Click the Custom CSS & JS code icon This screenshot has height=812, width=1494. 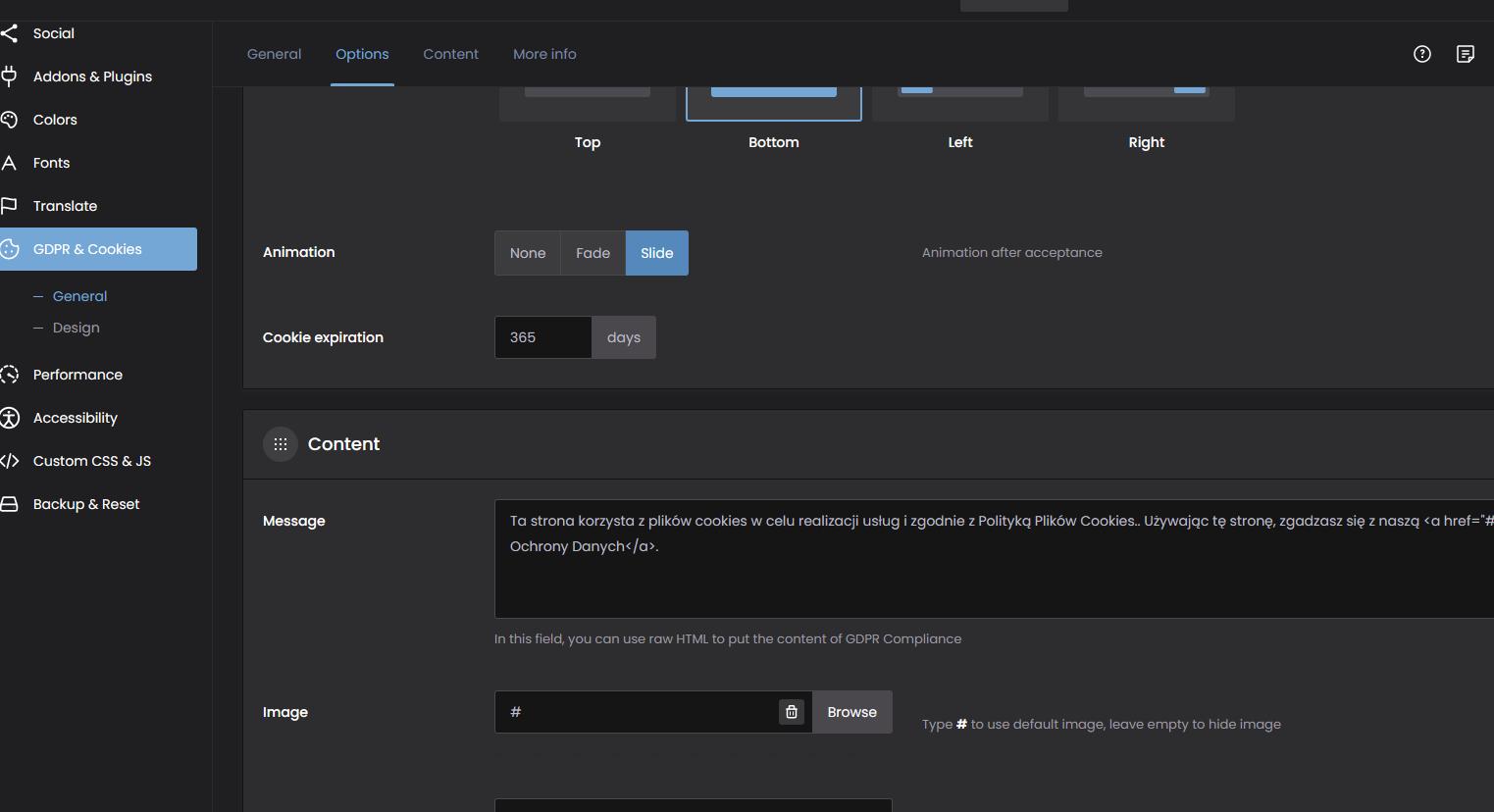point(9,461)
